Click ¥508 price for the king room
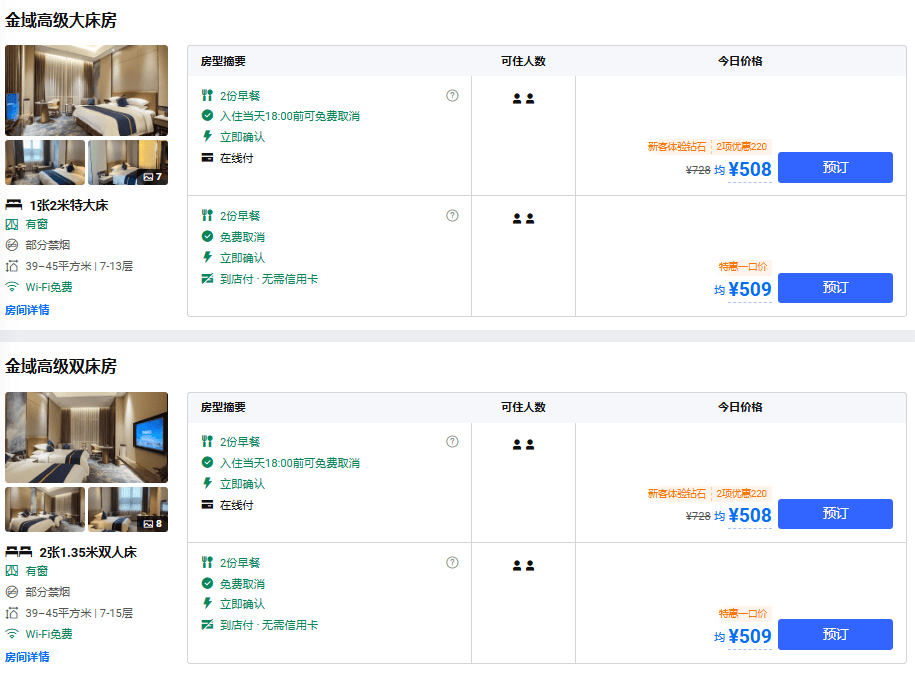 click(750, 169)
